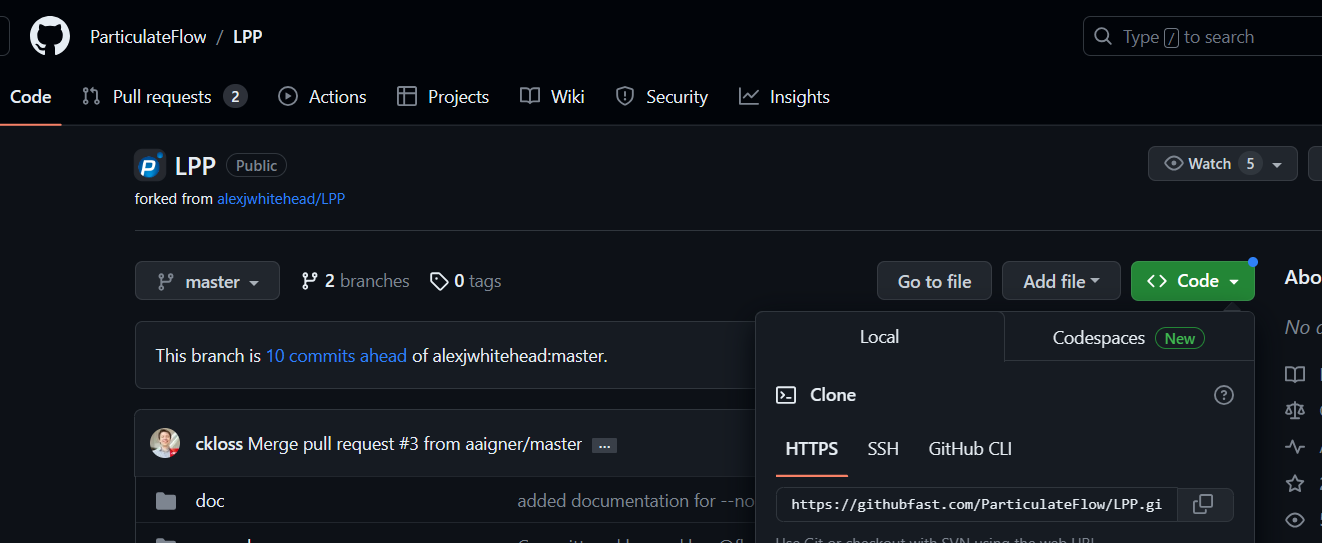
Task: View the 2 branches link
Action: [355, 281]
